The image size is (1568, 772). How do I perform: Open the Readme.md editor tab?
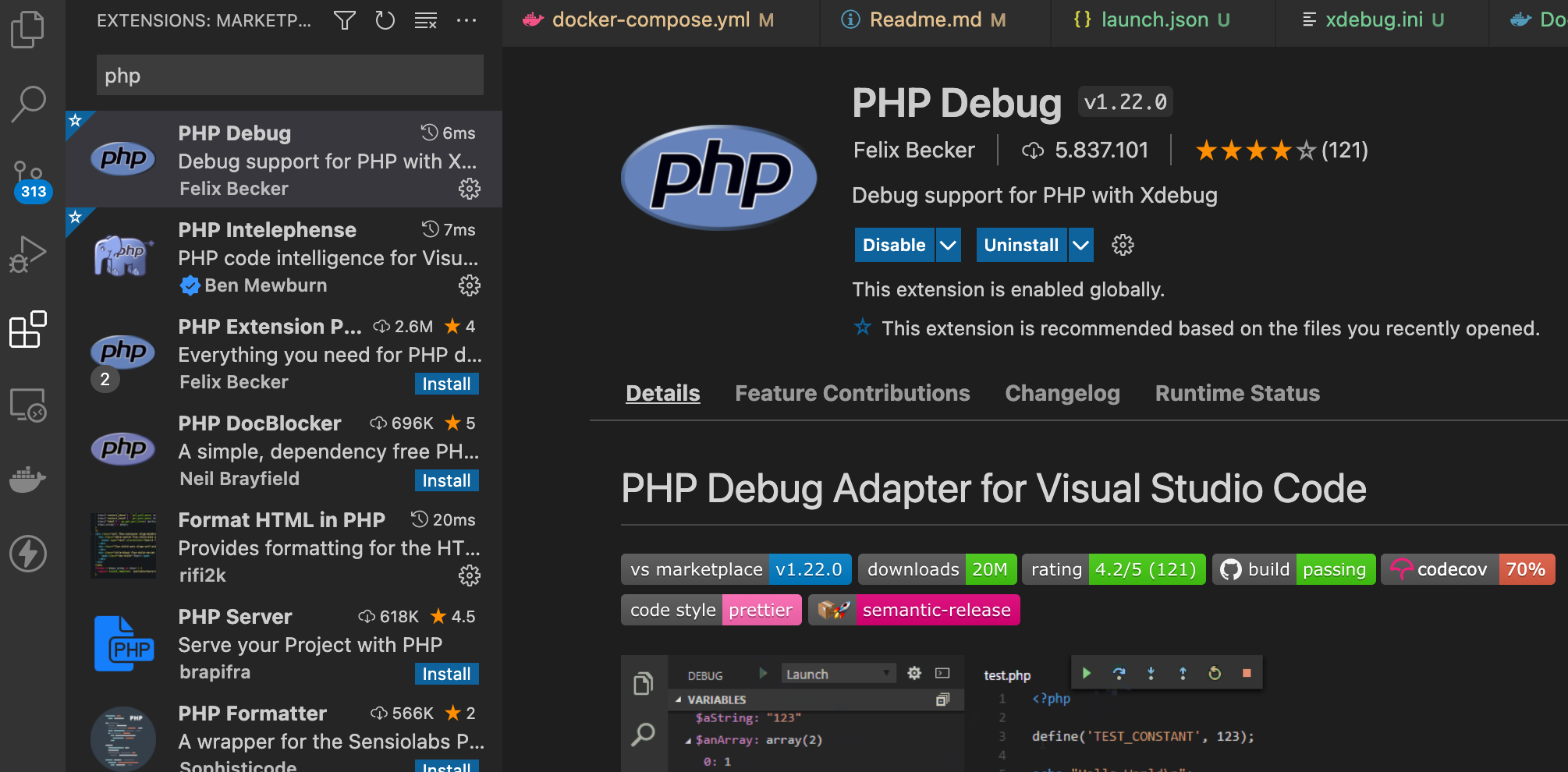coord(935,20)
